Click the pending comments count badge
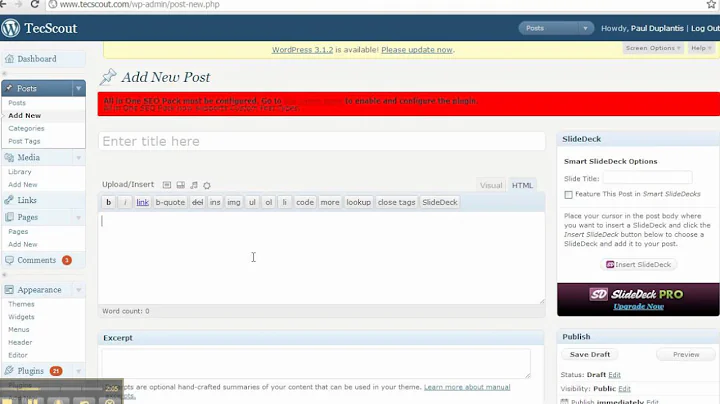The image size is (720, 404). coord(67,260)
